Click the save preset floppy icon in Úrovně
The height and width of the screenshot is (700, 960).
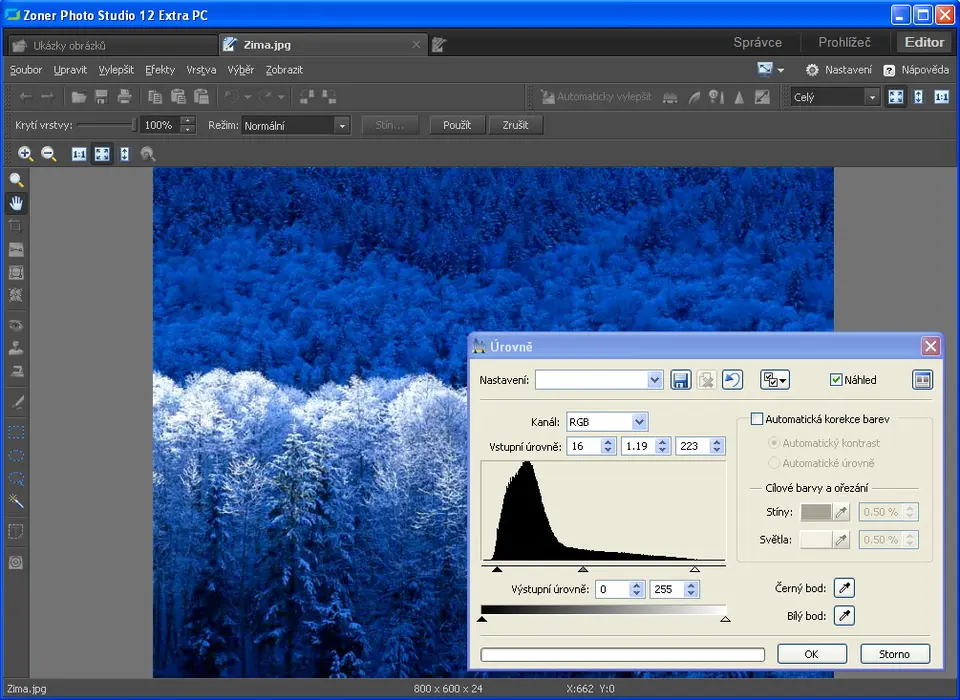681,380
